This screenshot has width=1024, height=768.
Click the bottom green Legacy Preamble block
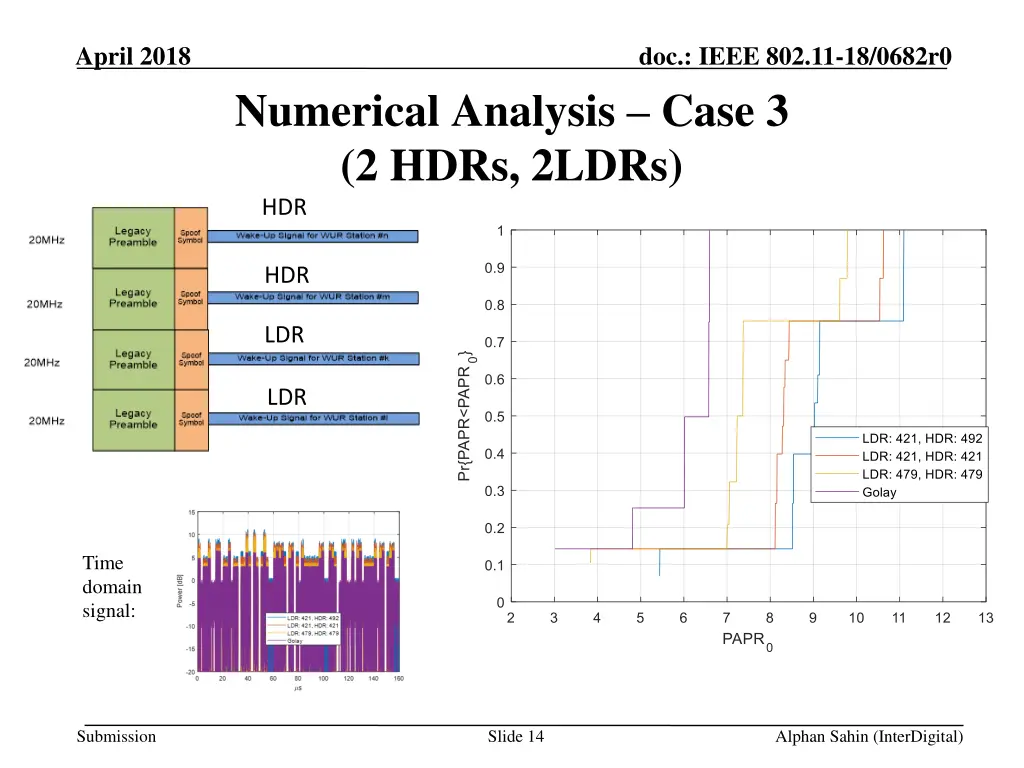(133, 419)
